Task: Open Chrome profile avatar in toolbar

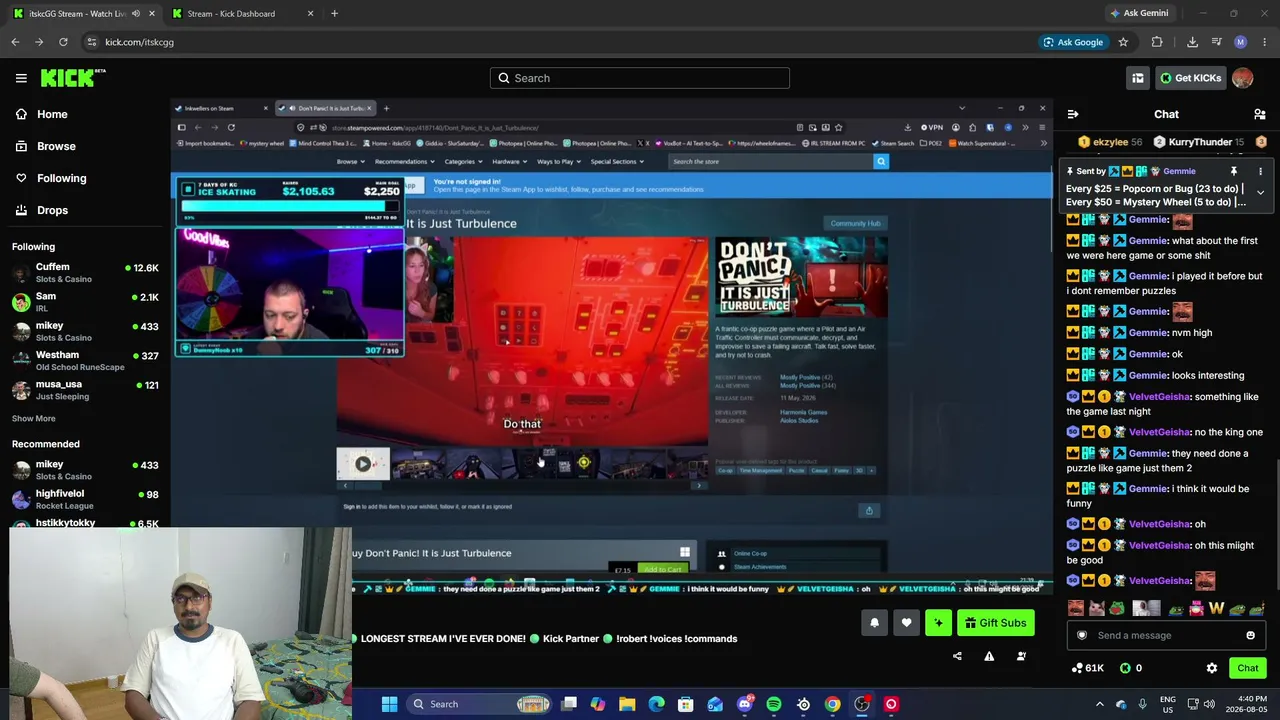Action: point(1241,42)
